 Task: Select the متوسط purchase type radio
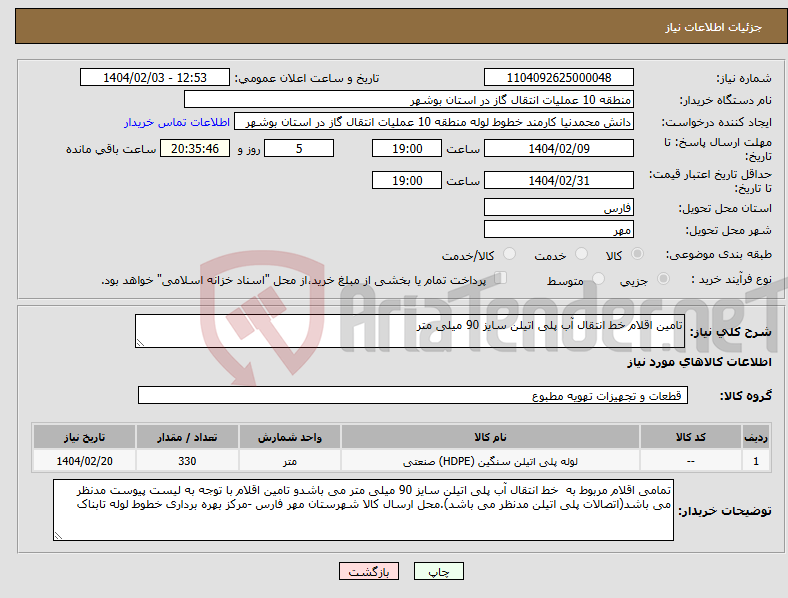(x=598, y=279)
